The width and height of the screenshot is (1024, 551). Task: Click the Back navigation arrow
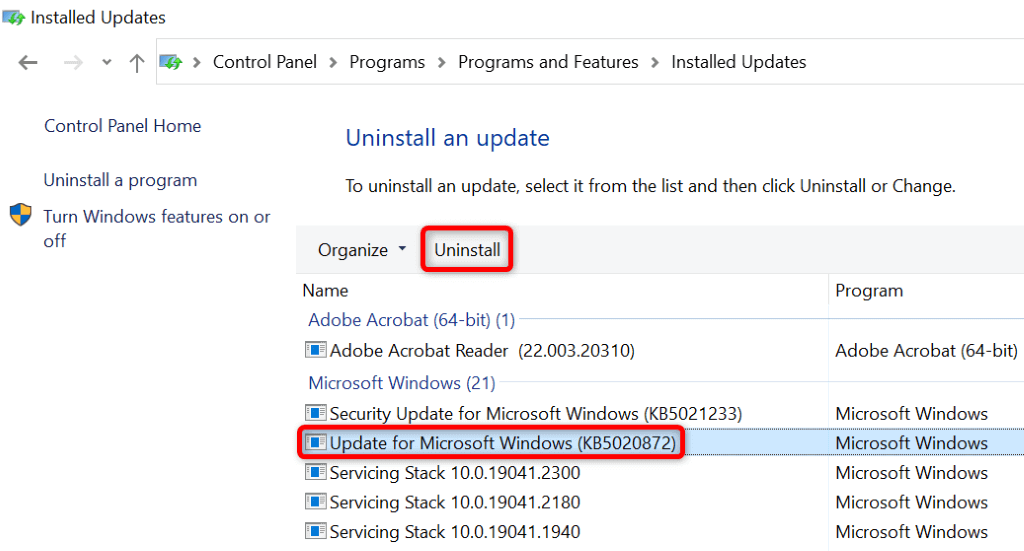pos(28,62)
